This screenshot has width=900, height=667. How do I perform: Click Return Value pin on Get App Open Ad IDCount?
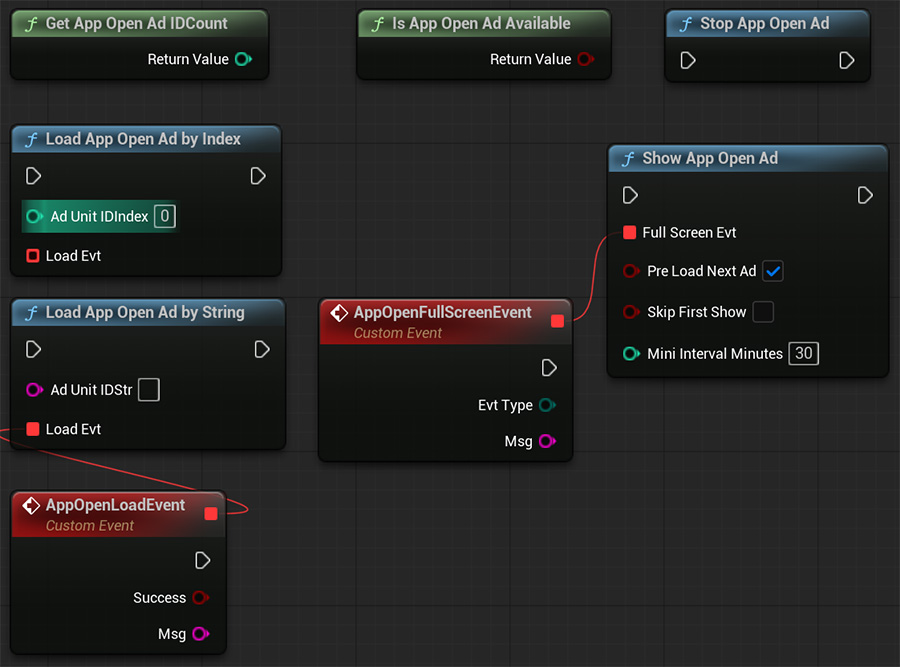(243, 59)
